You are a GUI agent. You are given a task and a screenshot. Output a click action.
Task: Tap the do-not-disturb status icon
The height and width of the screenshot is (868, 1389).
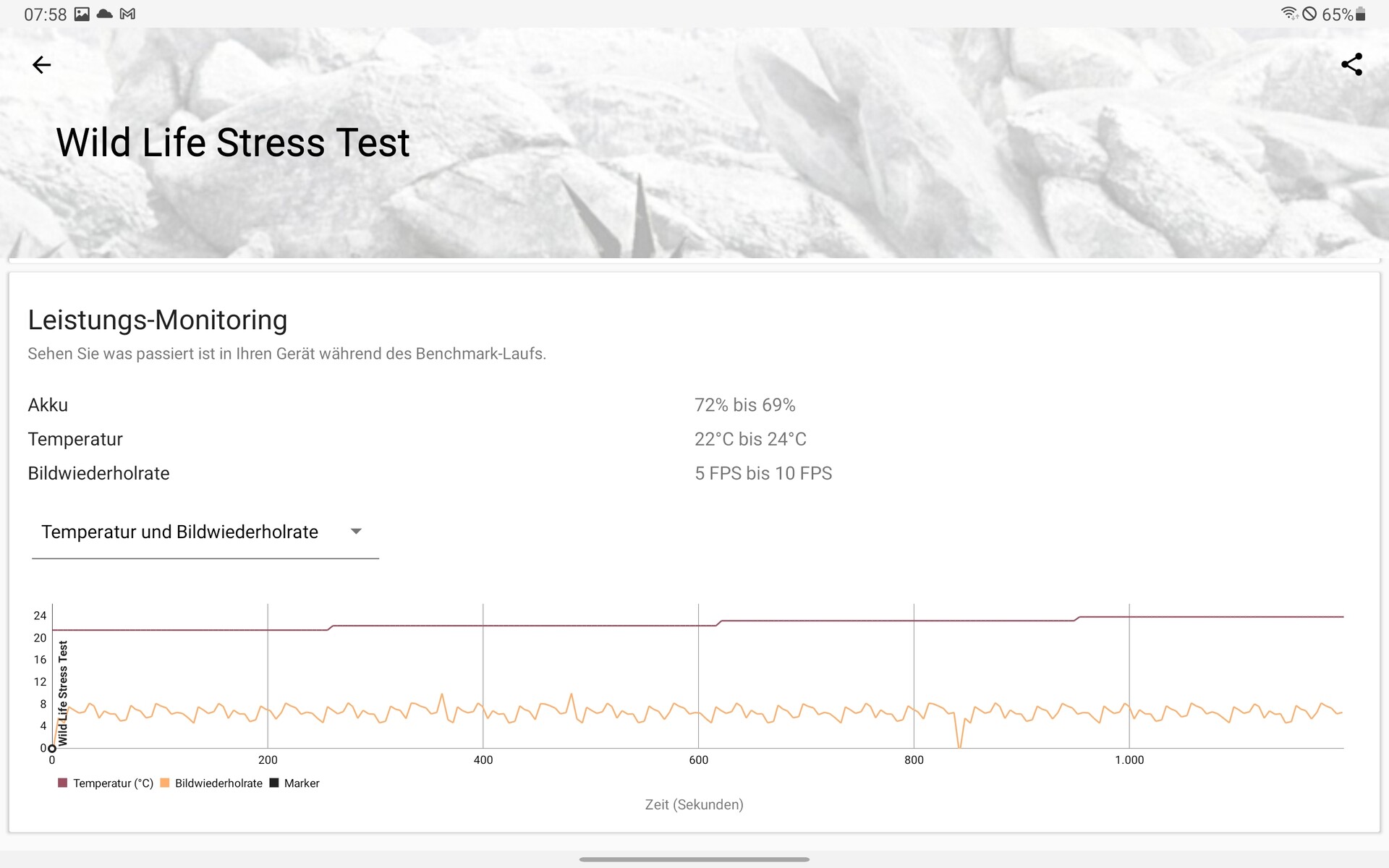1309,14
